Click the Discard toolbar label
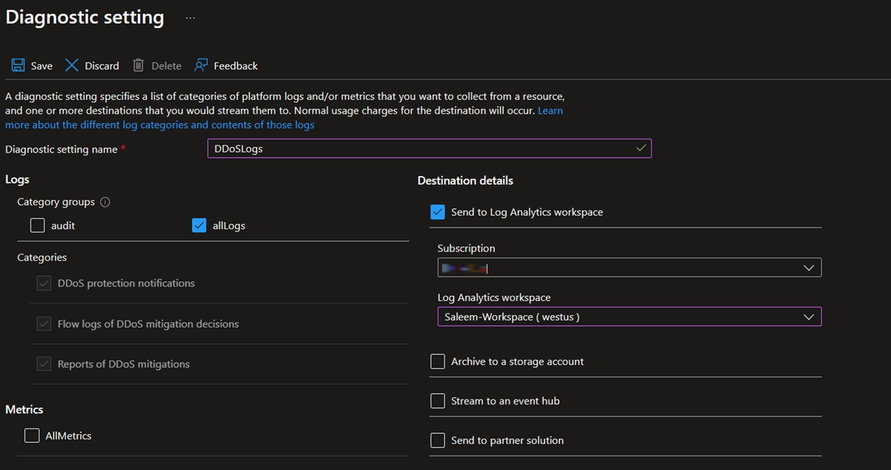This screenshot has width=891, height=470. (102, 66)
